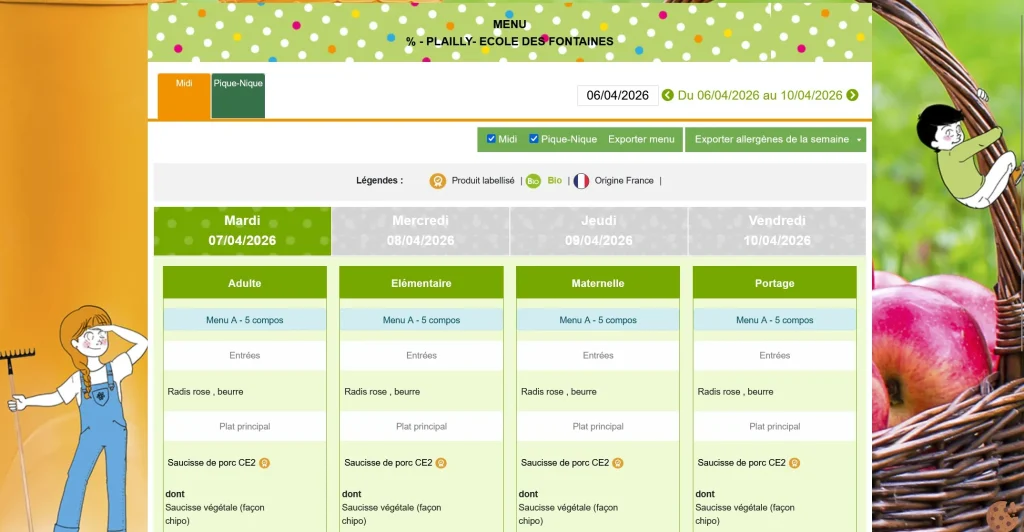Select the orange Midi tab
Screen dimensions: 1024x532
tap(184, 96)
